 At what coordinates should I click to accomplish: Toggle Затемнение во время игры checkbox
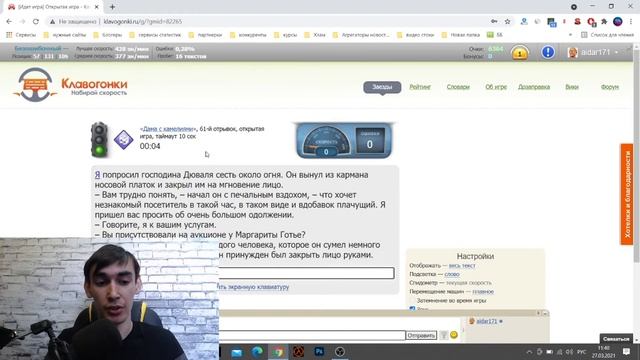tap(412, 300)
